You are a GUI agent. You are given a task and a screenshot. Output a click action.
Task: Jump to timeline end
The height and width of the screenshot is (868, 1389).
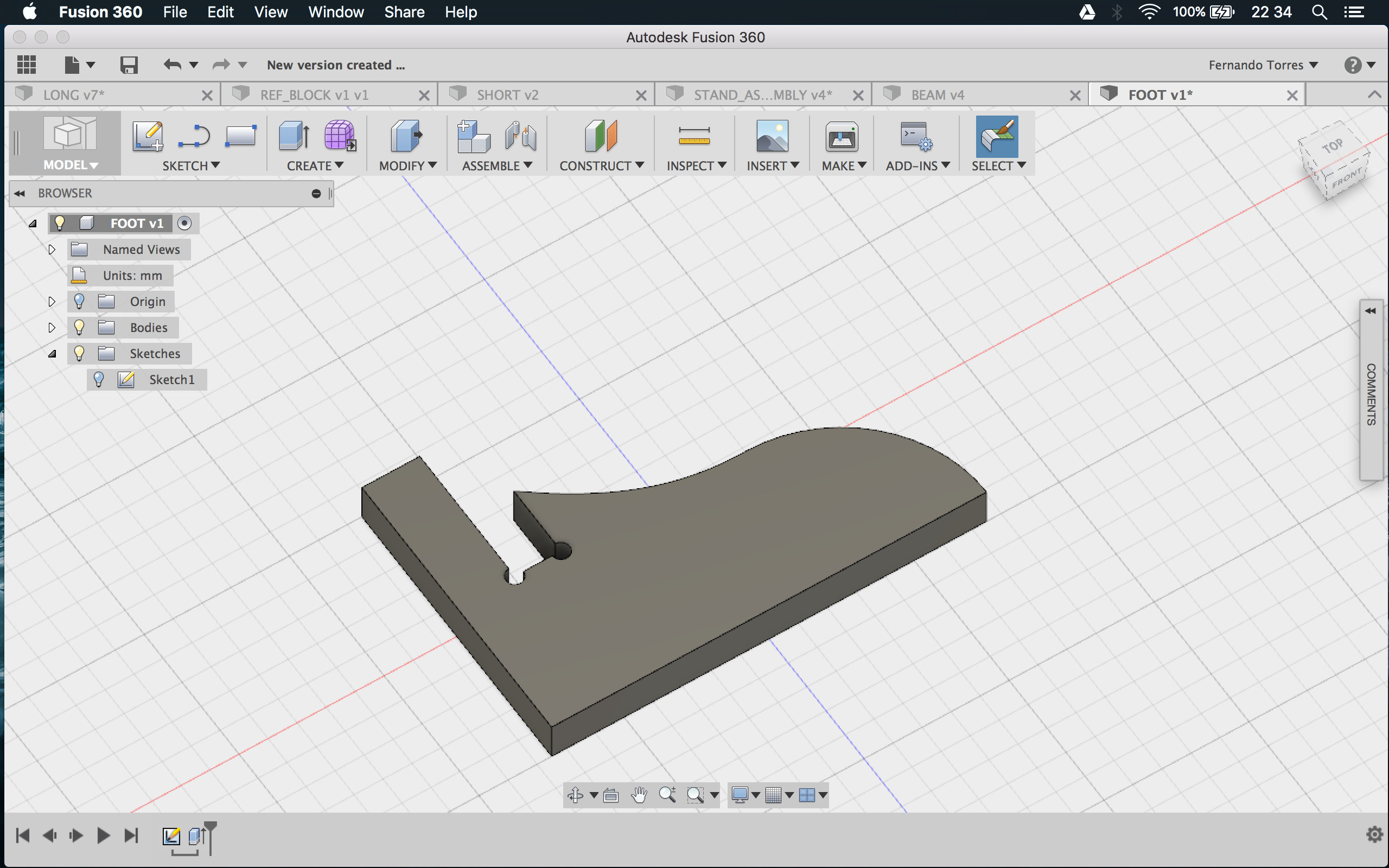pos(131,835)
